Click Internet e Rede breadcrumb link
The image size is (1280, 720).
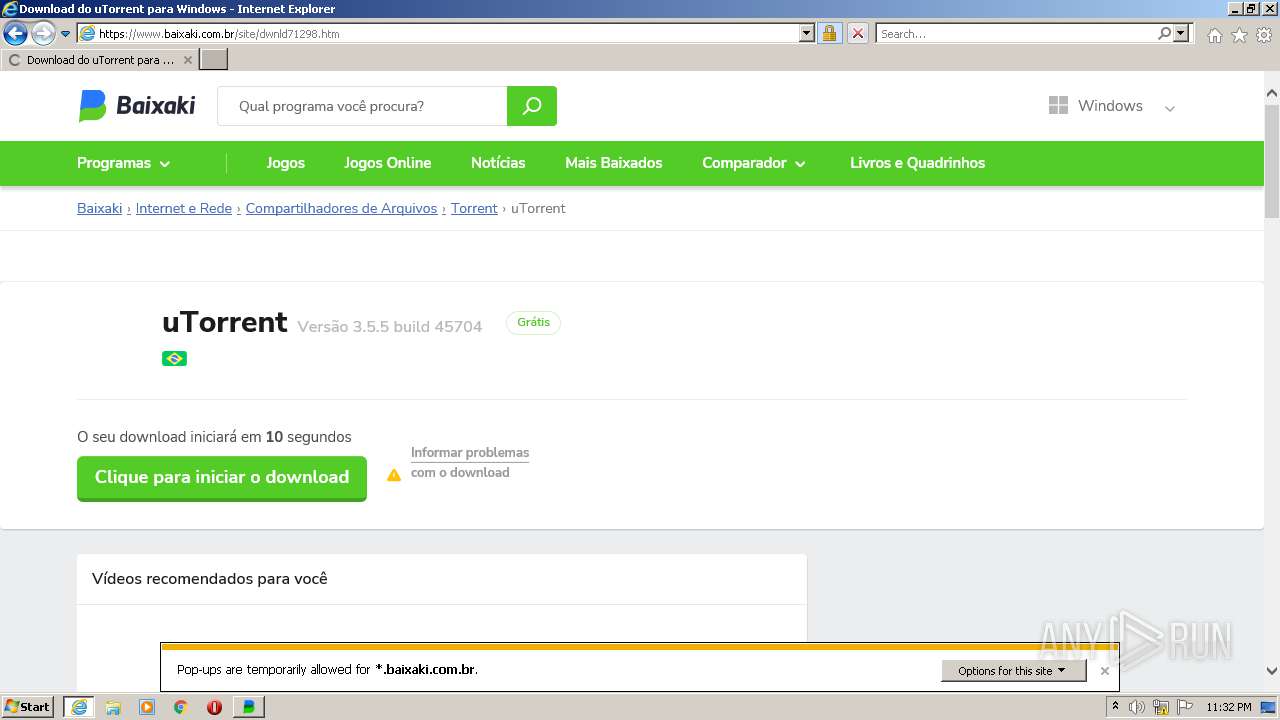coord(184,208)
